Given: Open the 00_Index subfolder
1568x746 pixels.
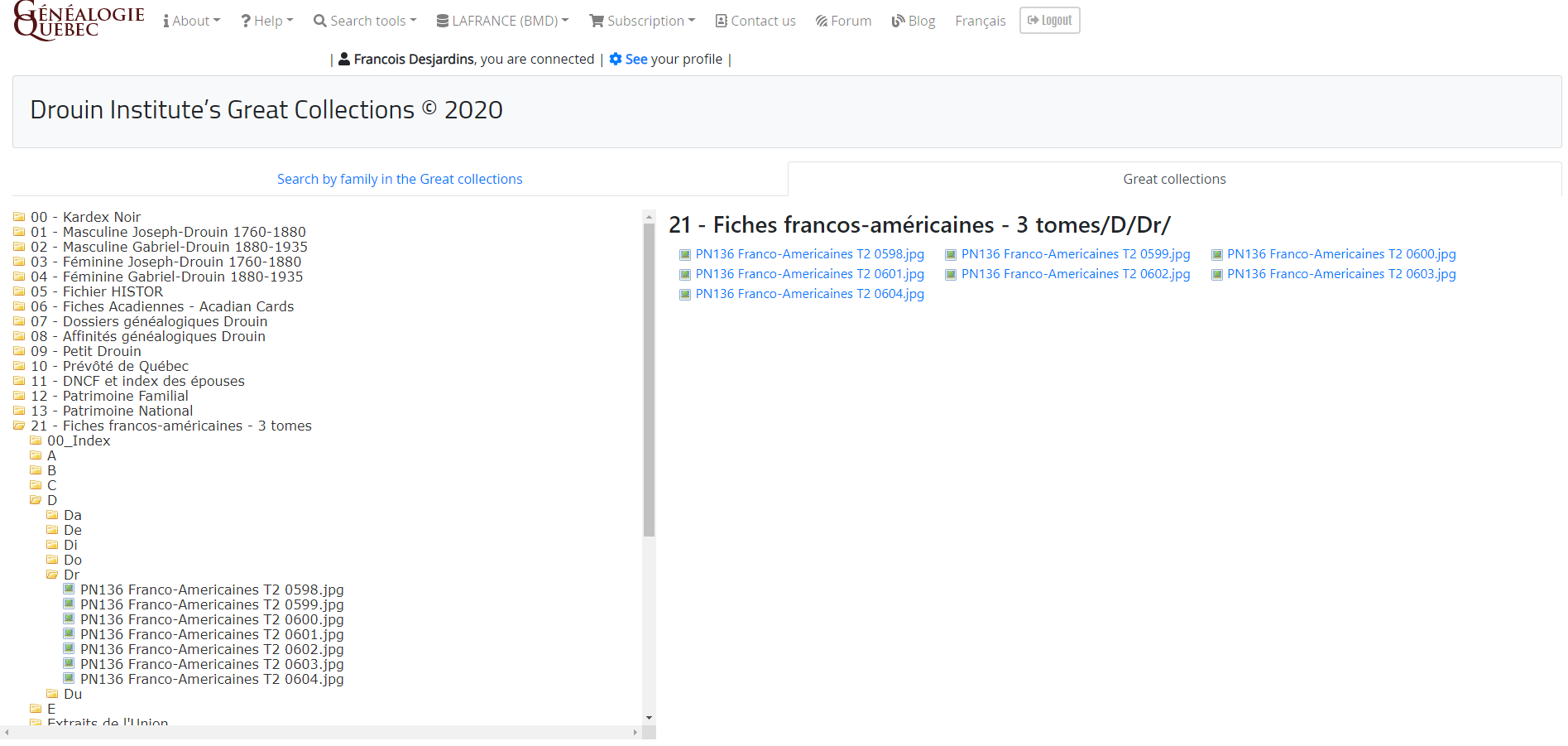Looking at the screenshot, I should (x=79, y=440).
